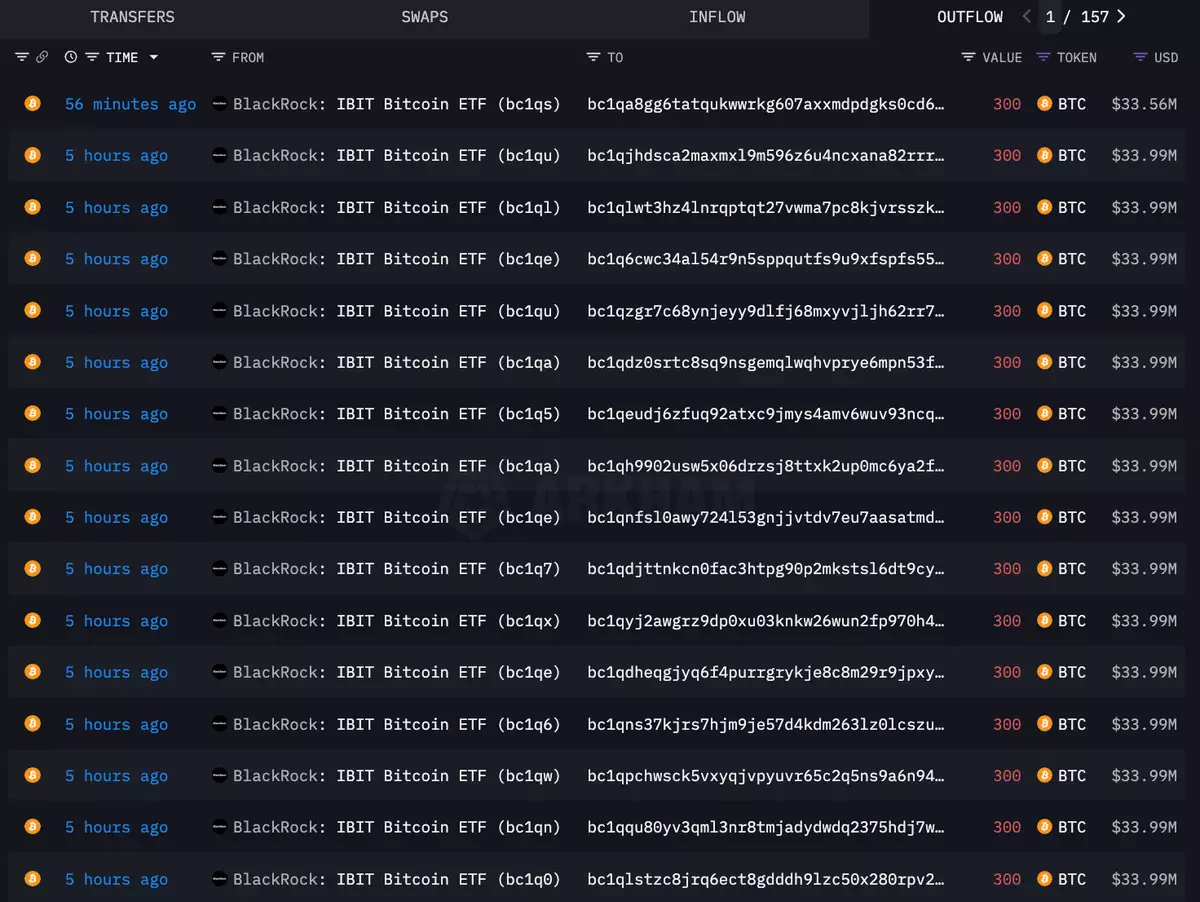Open recipient address bc1qdjttnkcn0fac3htpg

[766, 568]
